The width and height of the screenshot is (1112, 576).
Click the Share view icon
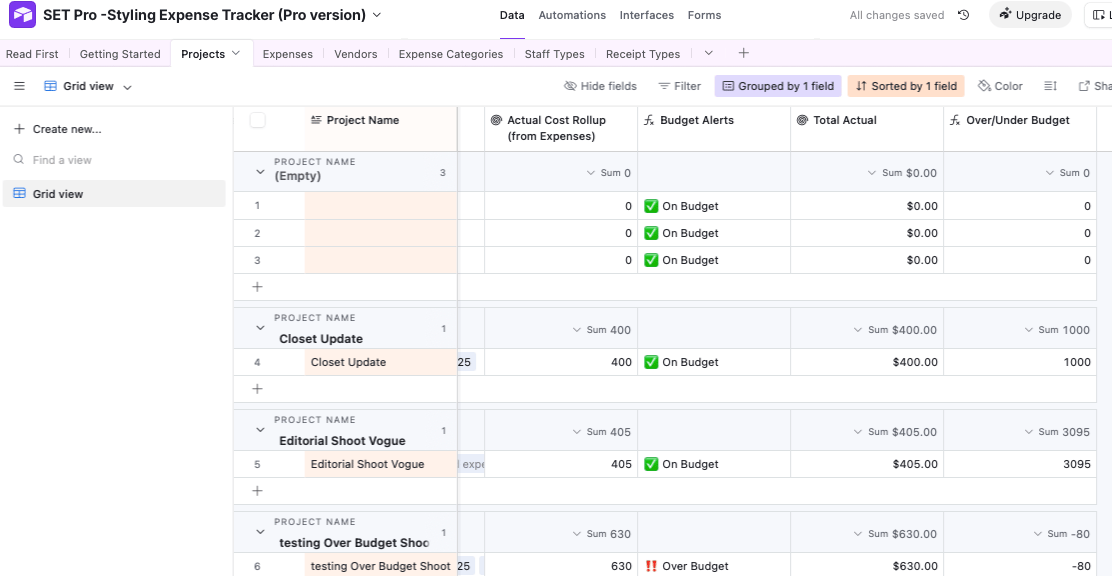coord(1085,87)
